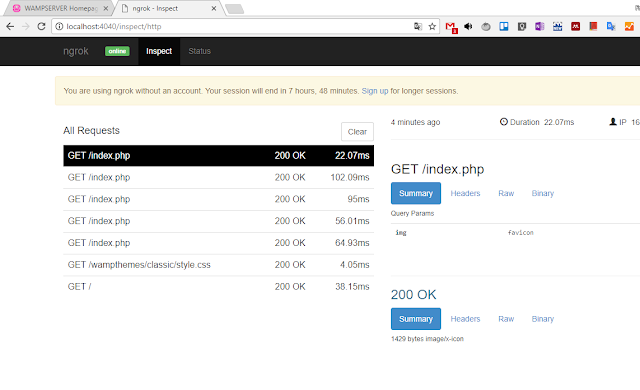The image size is (640, 390).
Task: Open the Google Translate extension icon
Action: click(611, 27)
